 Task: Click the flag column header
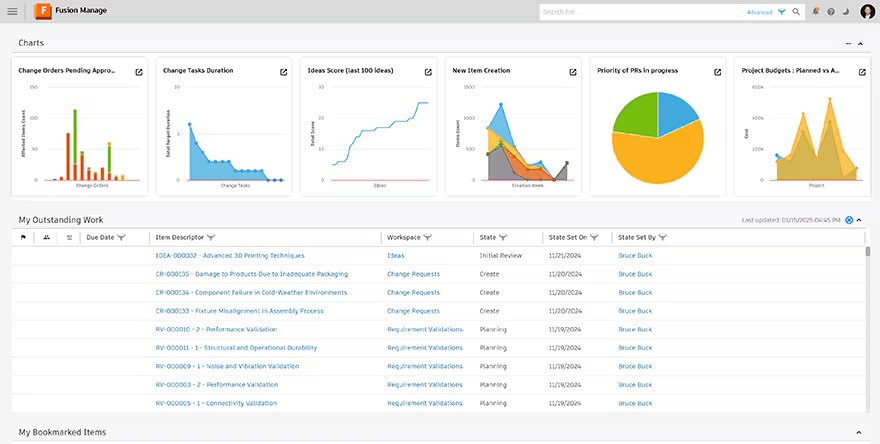tap(24, 238)
